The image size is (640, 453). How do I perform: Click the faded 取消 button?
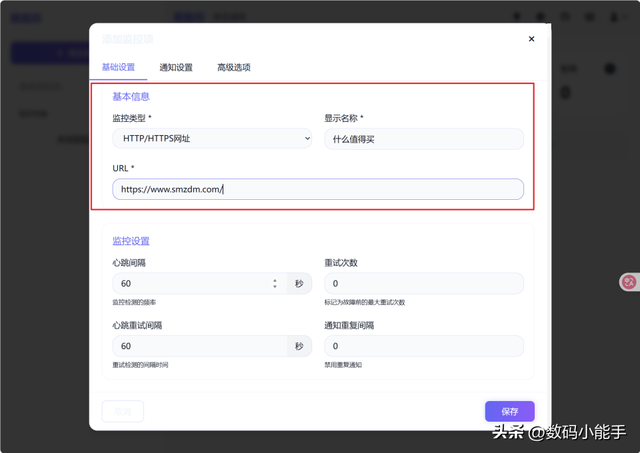122,411
